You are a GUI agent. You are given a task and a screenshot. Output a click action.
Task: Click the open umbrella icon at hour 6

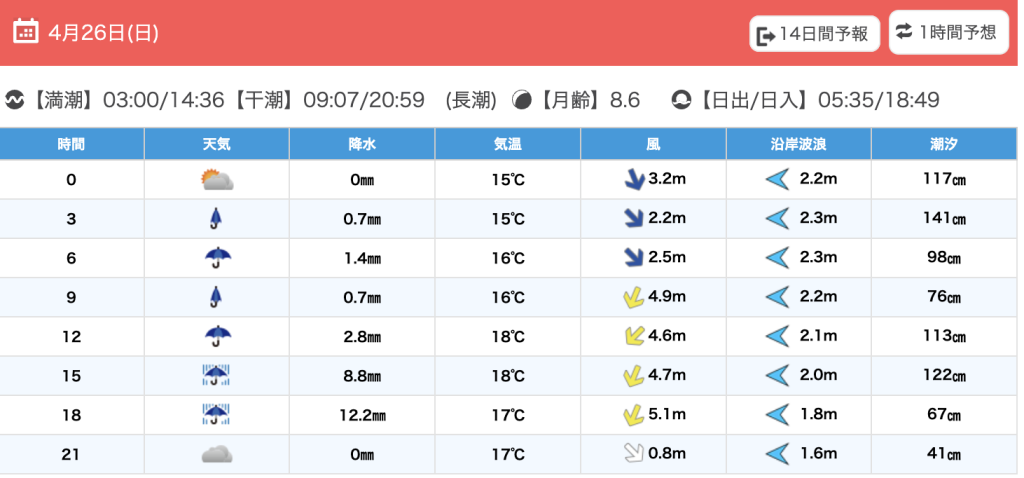217,258
